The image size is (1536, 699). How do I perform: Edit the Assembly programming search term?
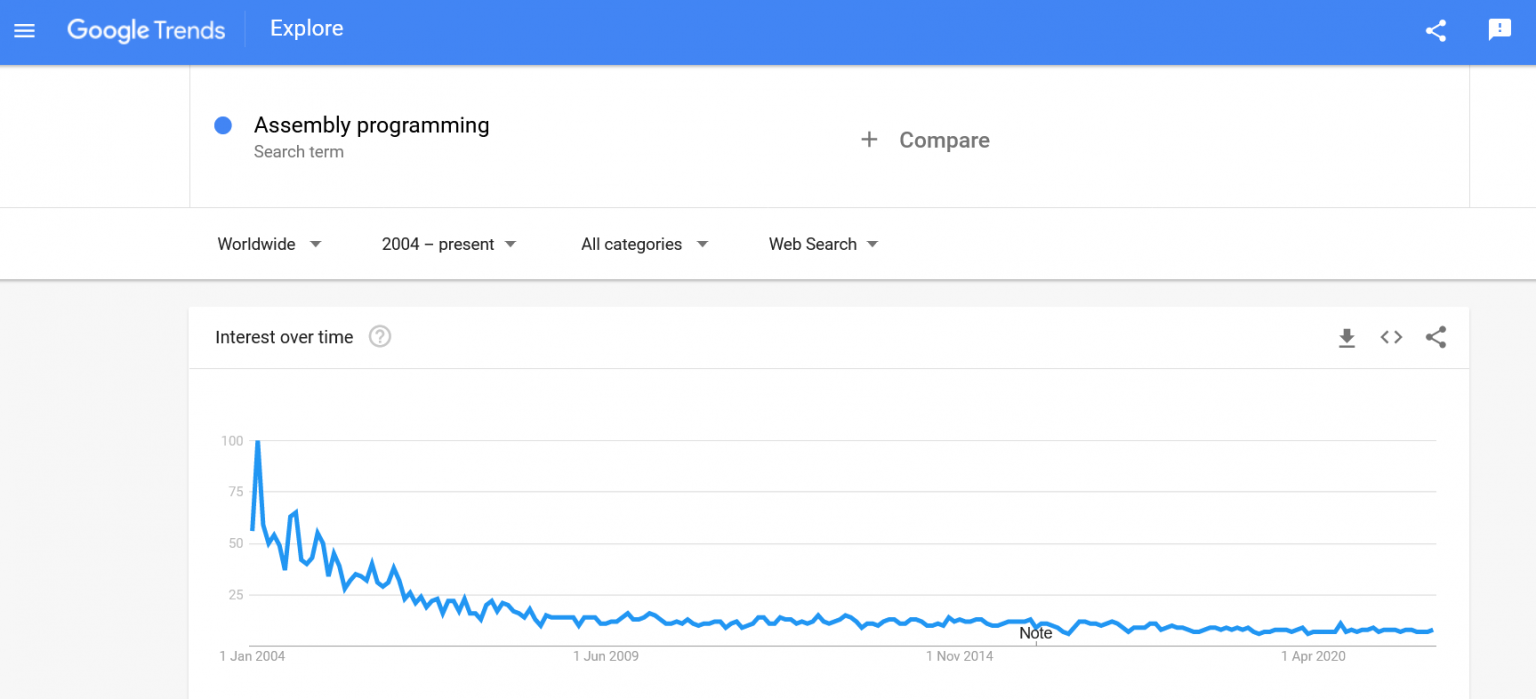pyautogui.click(x=371, y=126)
